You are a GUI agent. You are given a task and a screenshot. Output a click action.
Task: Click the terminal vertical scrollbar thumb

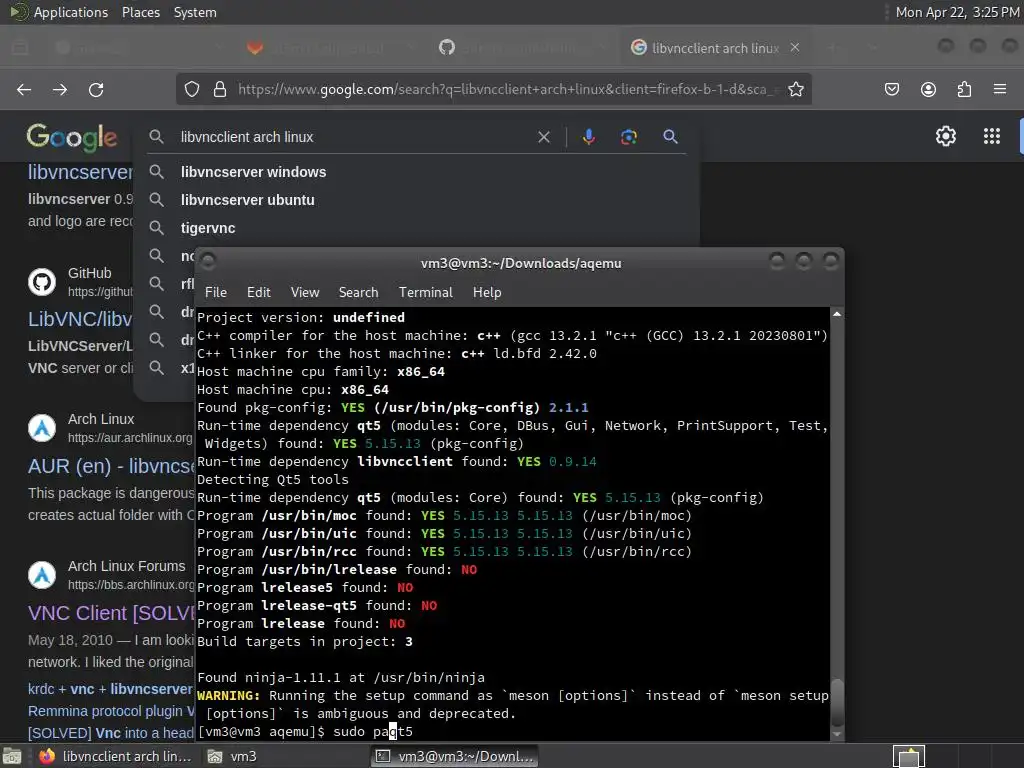click(x=837, y=701)
